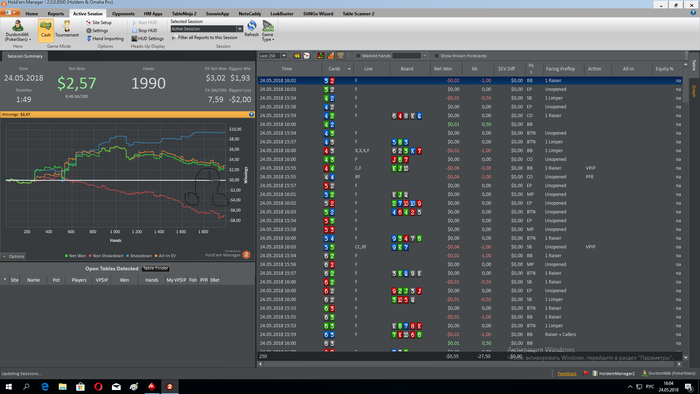700x394 pixels.
Task: Click the yellow rewind arrows icon
Action: (297, 56)
